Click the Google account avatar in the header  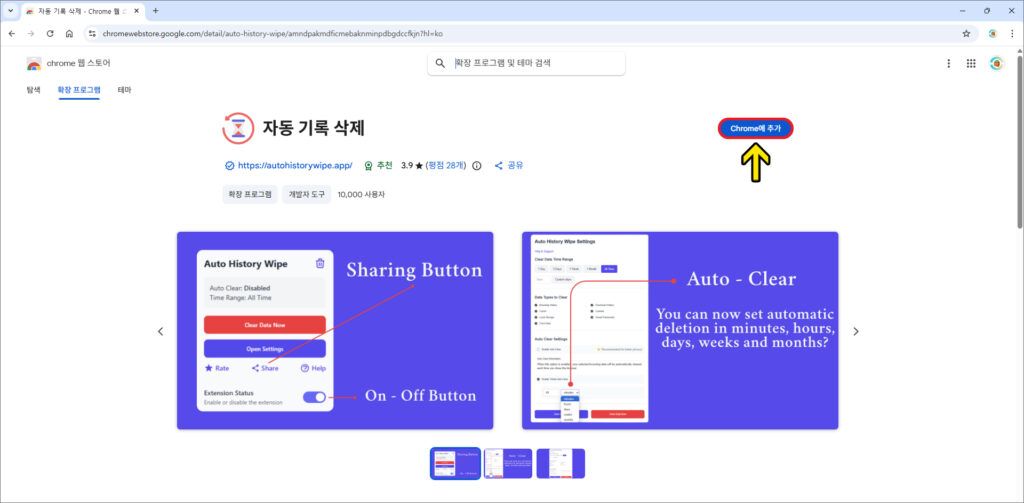click(x=996, y=63)
